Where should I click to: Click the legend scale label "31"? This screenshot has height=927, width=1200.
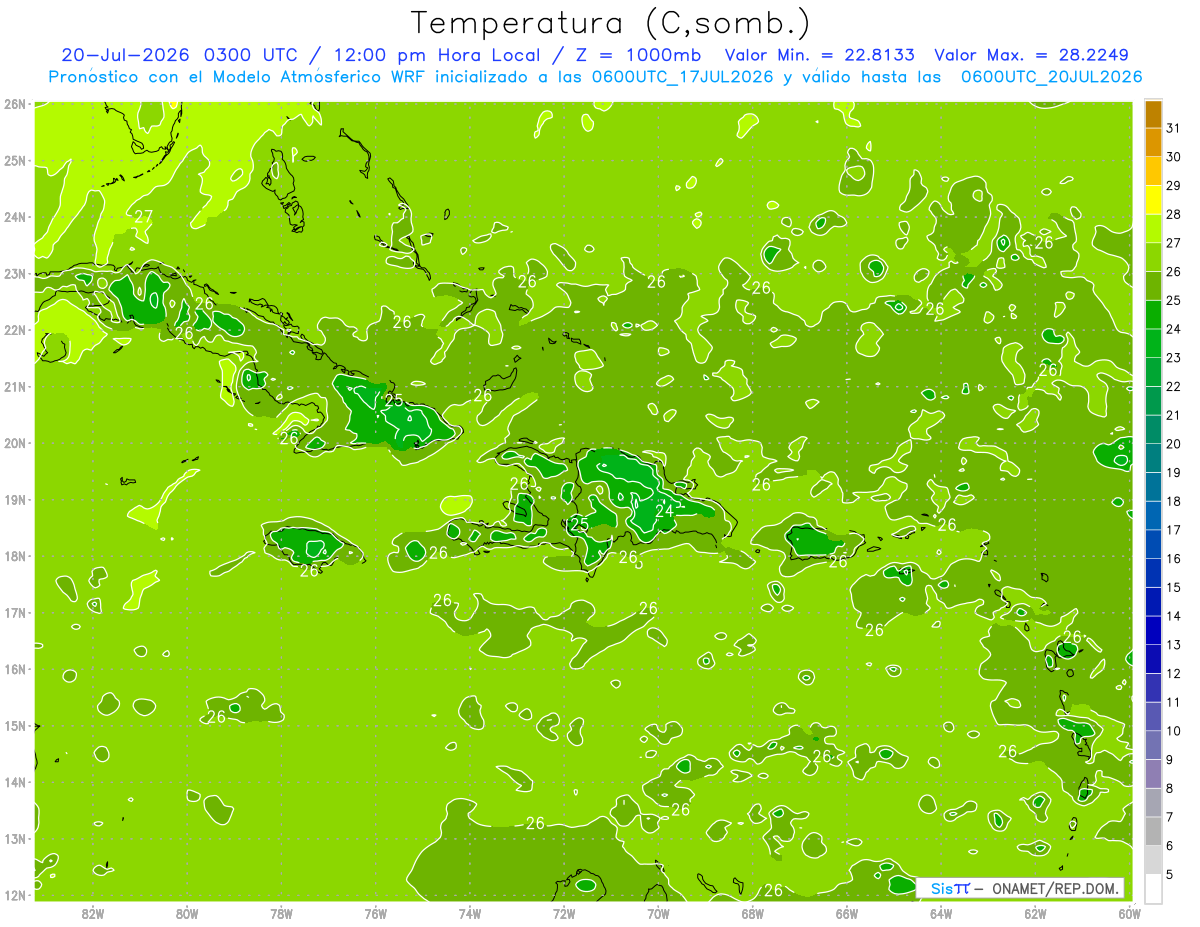coord(1174,129)
